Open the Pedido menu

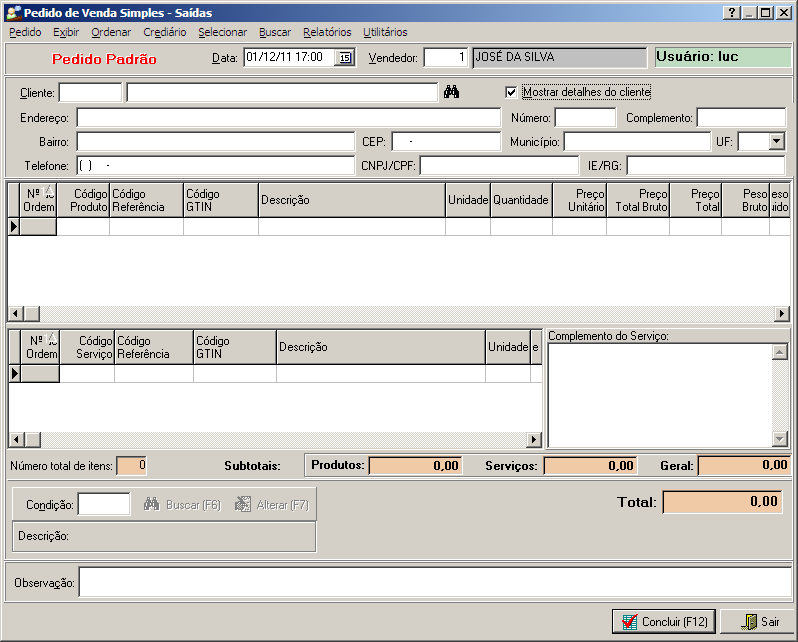tap(25, 32)
